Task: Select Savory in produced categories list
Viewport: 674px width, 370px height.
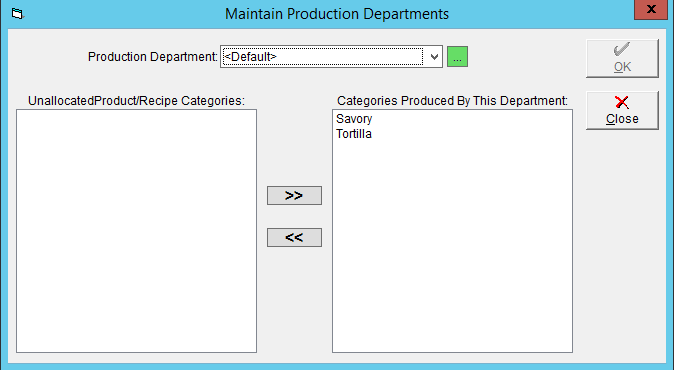Action: 354,119
